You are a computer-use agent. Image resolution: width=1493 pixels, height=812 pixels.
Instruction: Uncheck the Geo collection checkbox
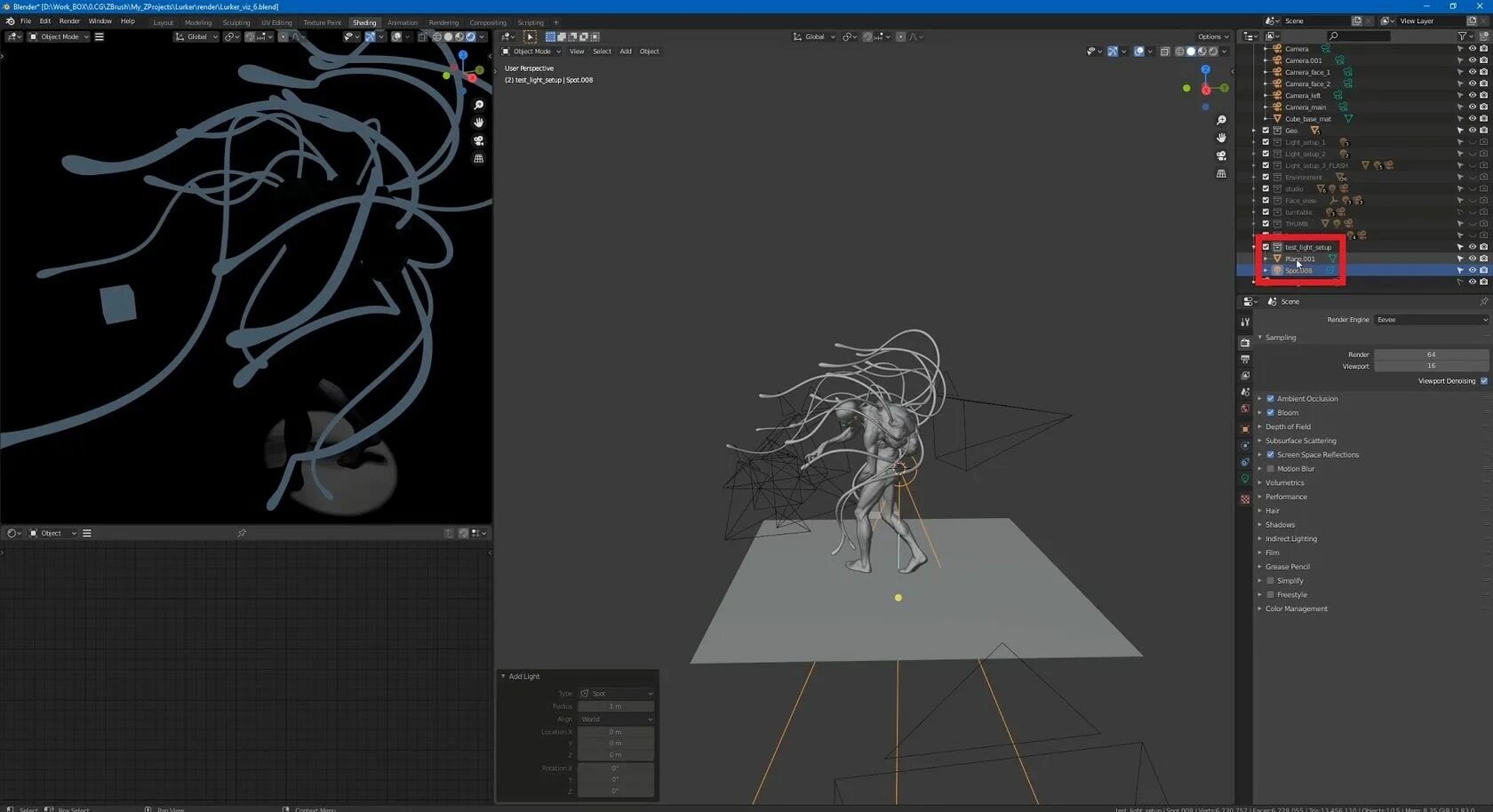1265,131
